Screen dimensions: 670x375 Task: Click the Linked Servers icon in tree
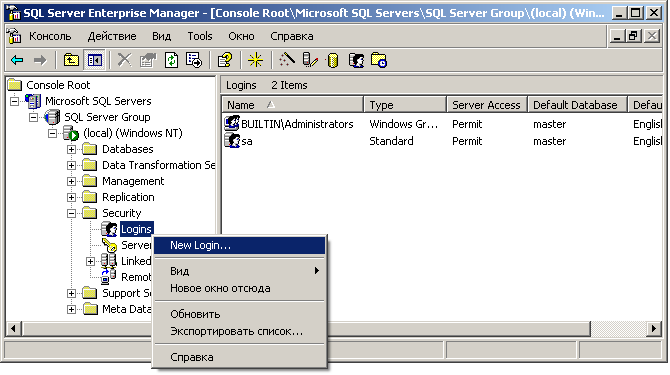(109, 261)
